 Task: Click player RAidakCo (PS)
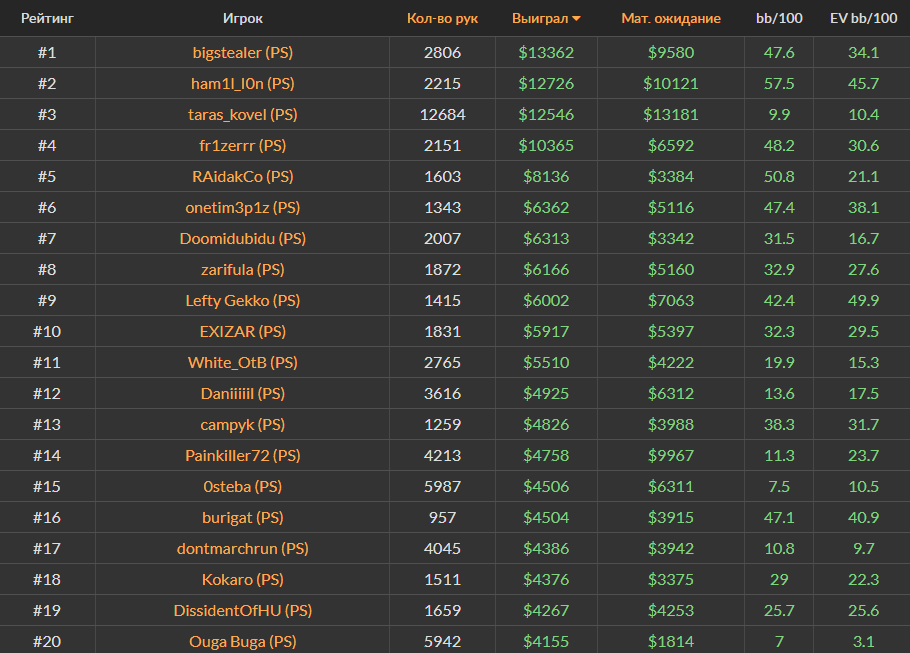click(243, 176)
